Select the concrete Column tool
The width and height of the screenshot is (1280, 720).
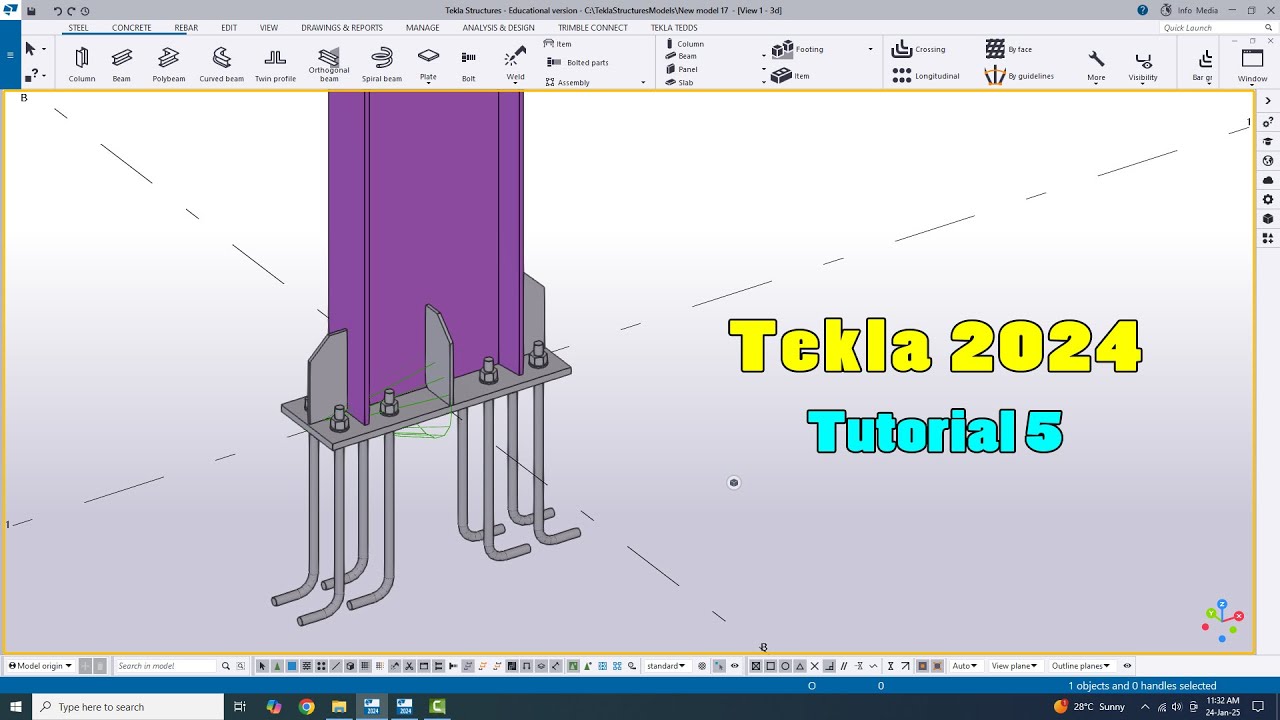[685, 44]
